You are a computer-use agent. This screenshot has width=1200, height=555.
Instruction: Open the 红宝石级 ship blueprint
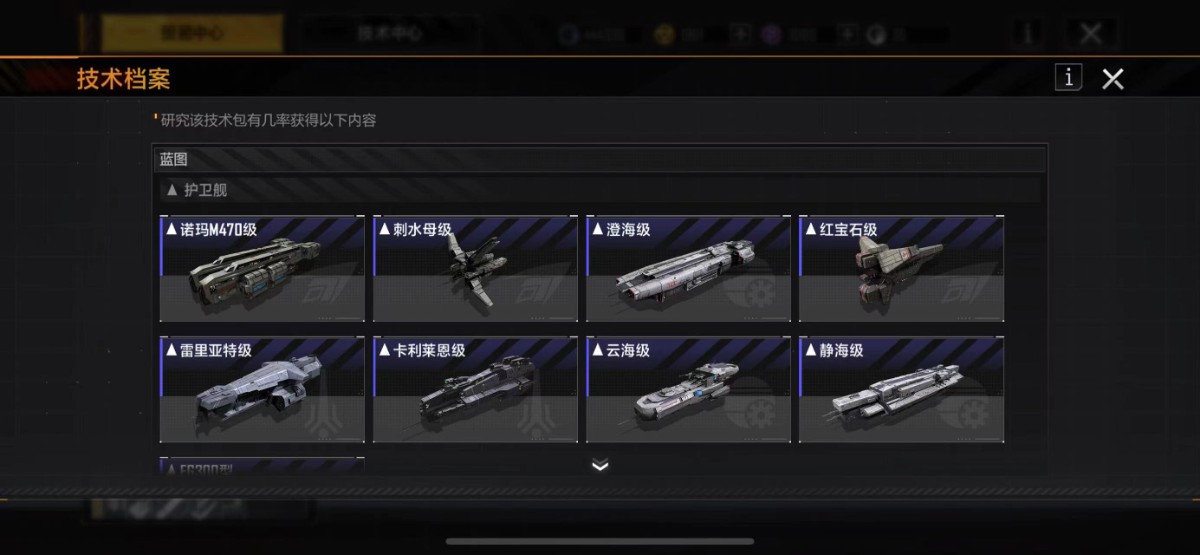pos(901,268)
